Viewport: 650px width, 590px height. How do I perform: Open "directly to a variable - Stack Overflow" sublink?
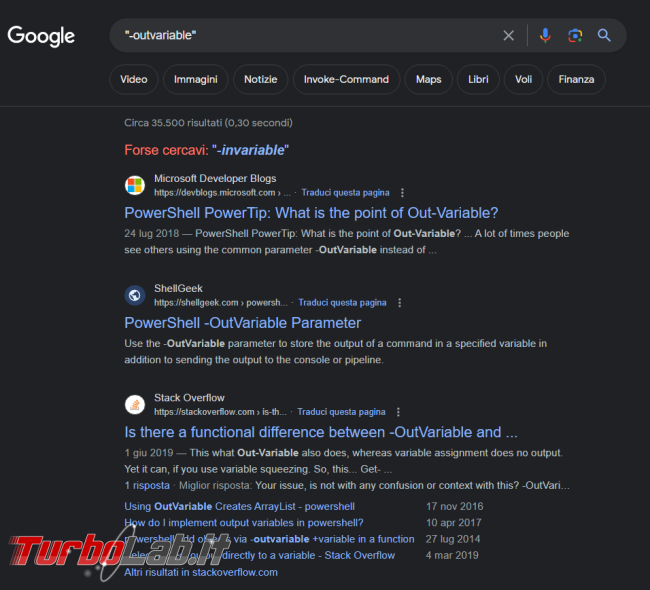[x=308, y=556]
